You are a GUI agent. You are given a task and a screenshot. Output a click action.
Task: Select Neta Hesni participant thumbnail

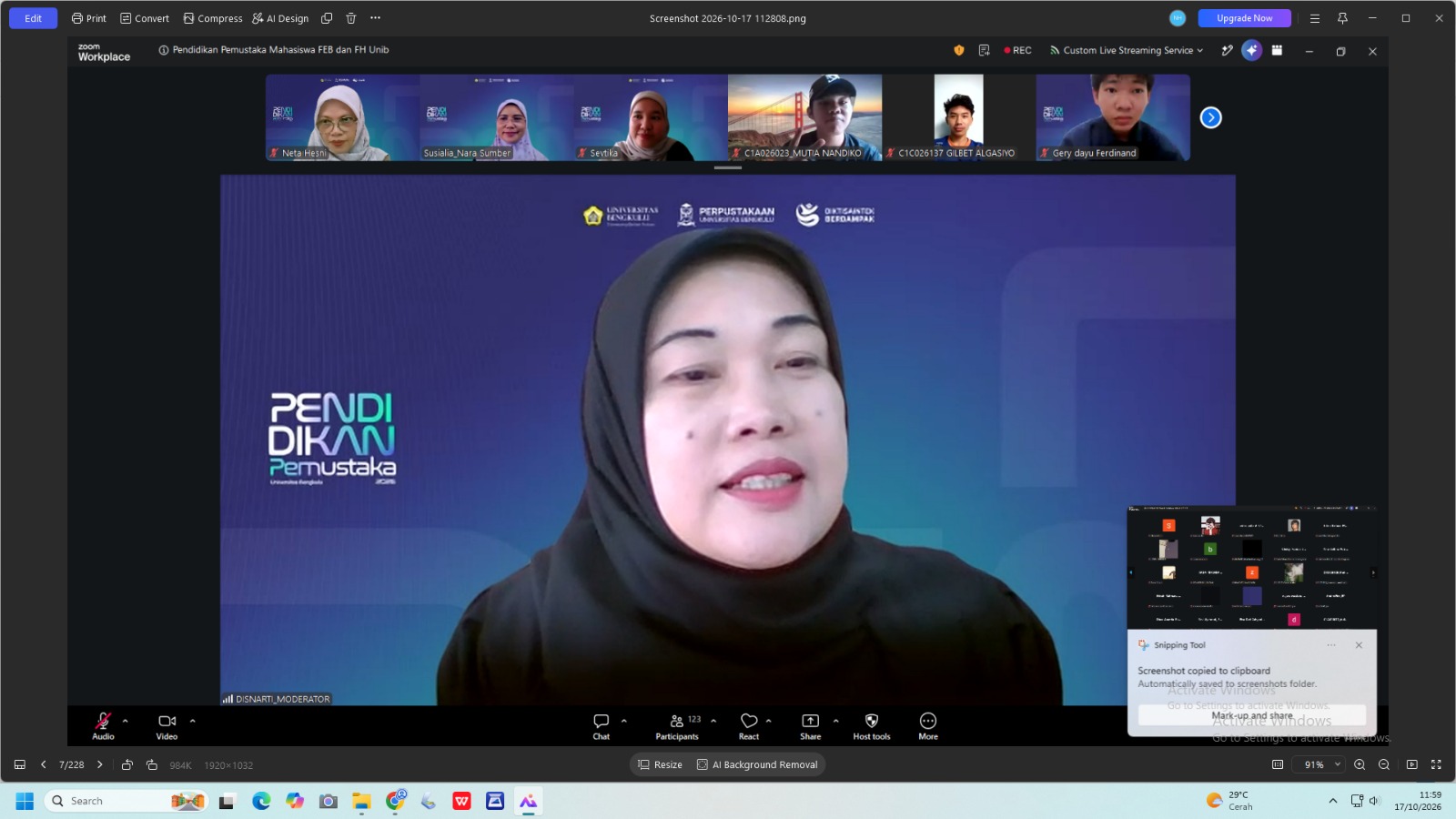pyautogui.click(x=342, y=117)
